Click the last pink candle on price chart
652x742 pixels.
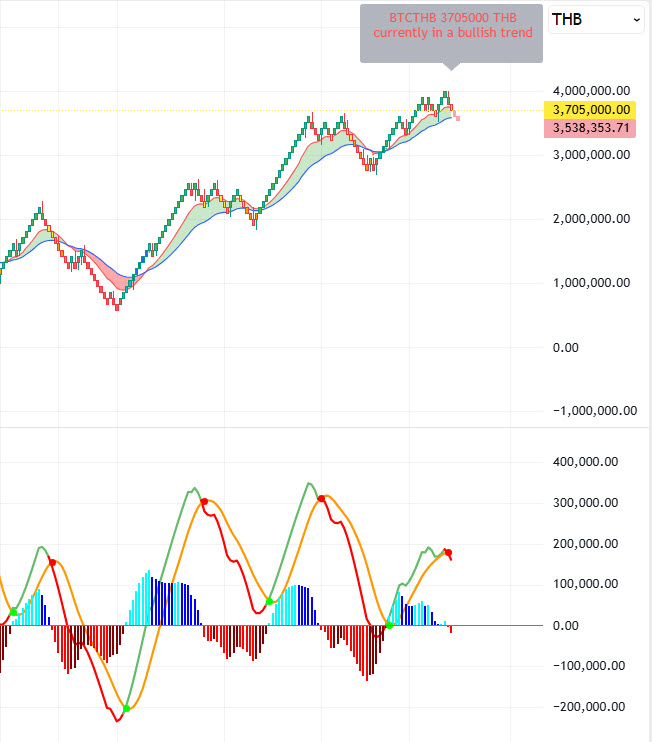tap(458, 119)
